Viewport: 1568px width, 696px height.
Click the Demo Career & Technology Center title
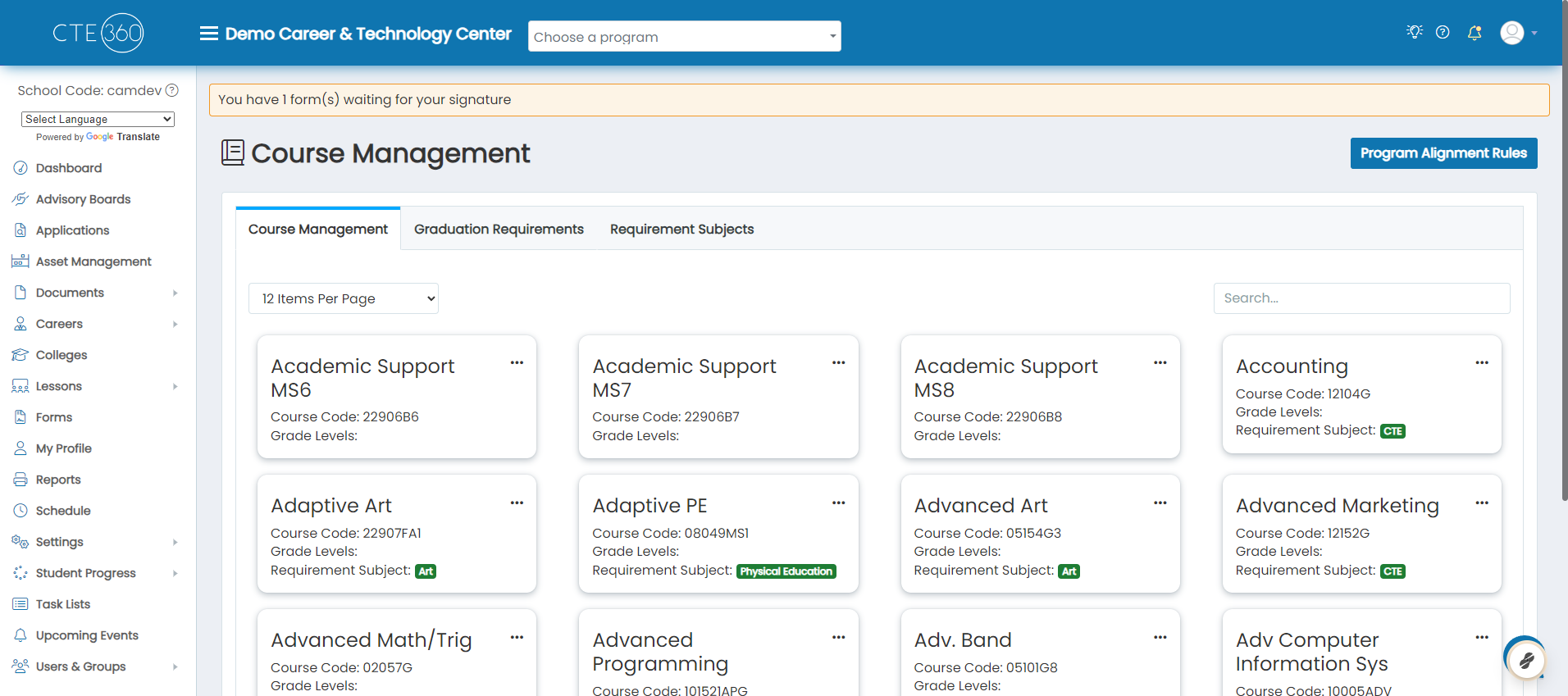(368, 34)
